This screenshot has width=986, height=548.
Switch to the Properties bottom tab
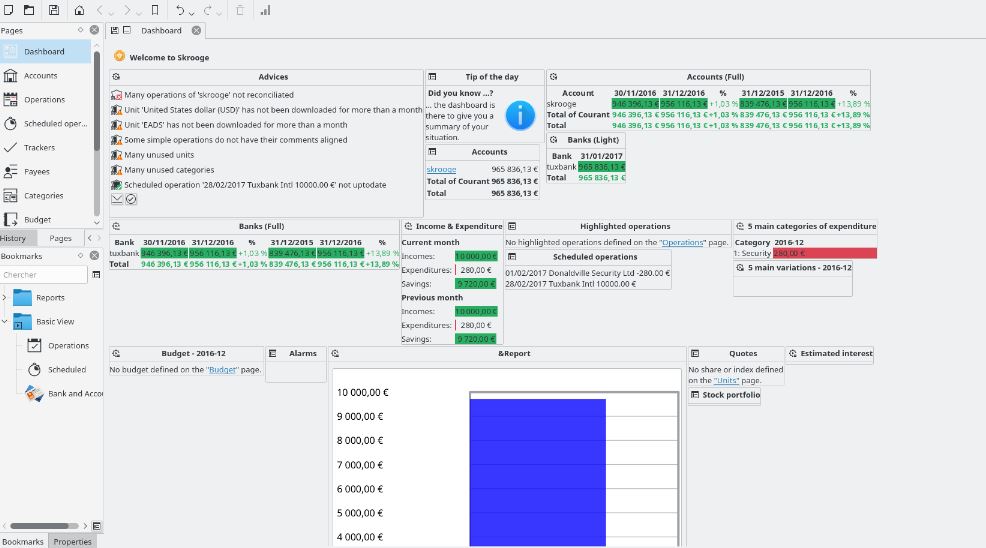point(72,542)
